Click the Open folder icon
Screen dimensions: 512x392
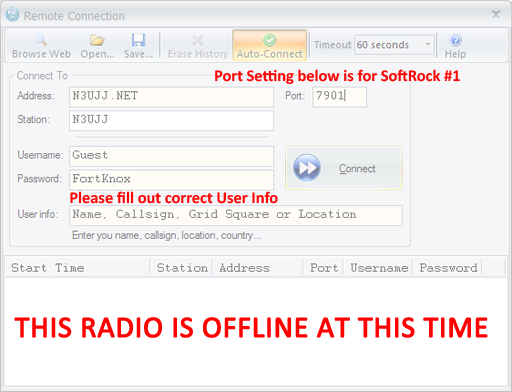pos(97,40)
